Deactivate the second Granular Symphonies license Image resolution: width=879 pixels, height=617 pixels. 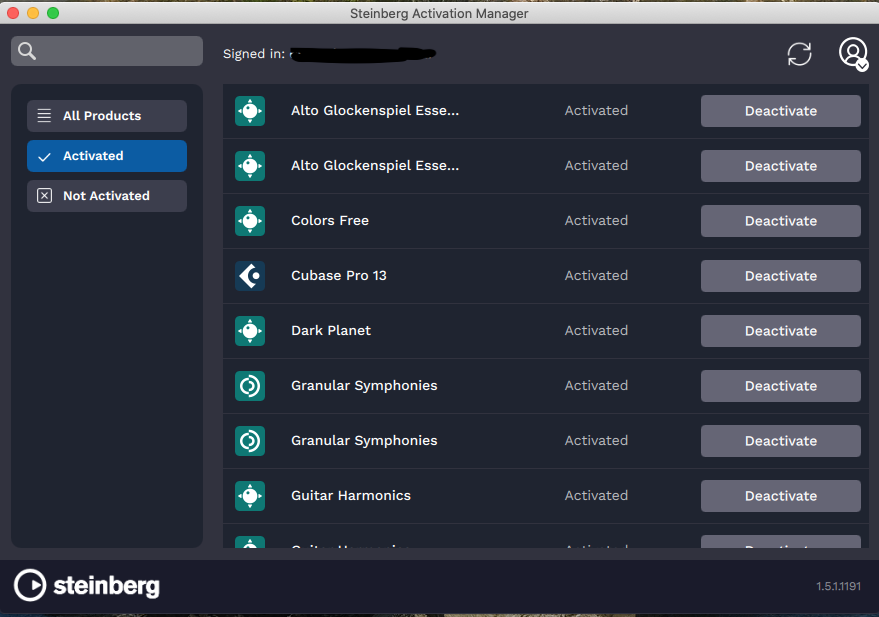click(x=780, y=441)
